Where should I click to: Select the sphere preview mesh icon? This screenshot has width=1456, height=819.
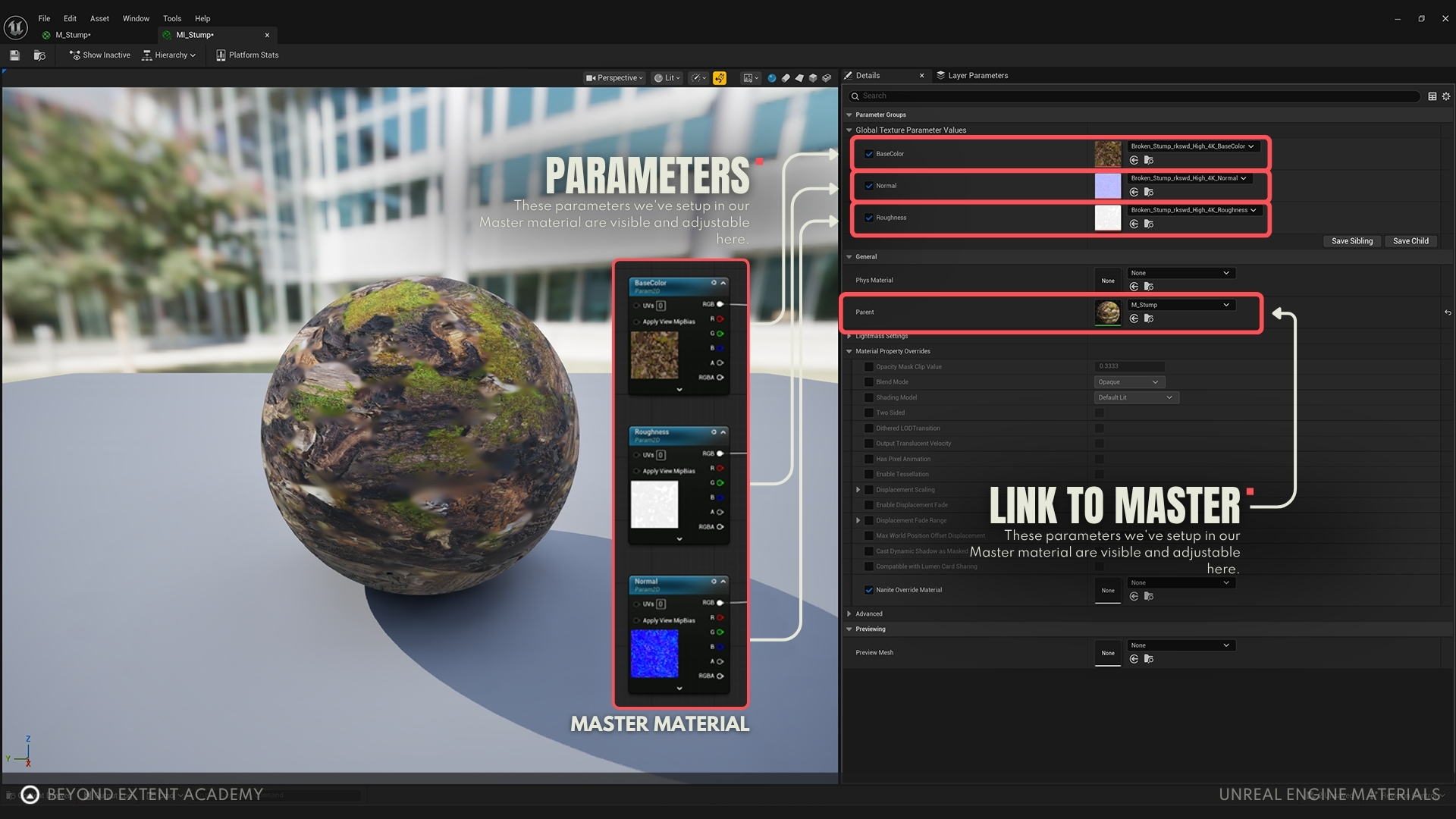[772, 78]
